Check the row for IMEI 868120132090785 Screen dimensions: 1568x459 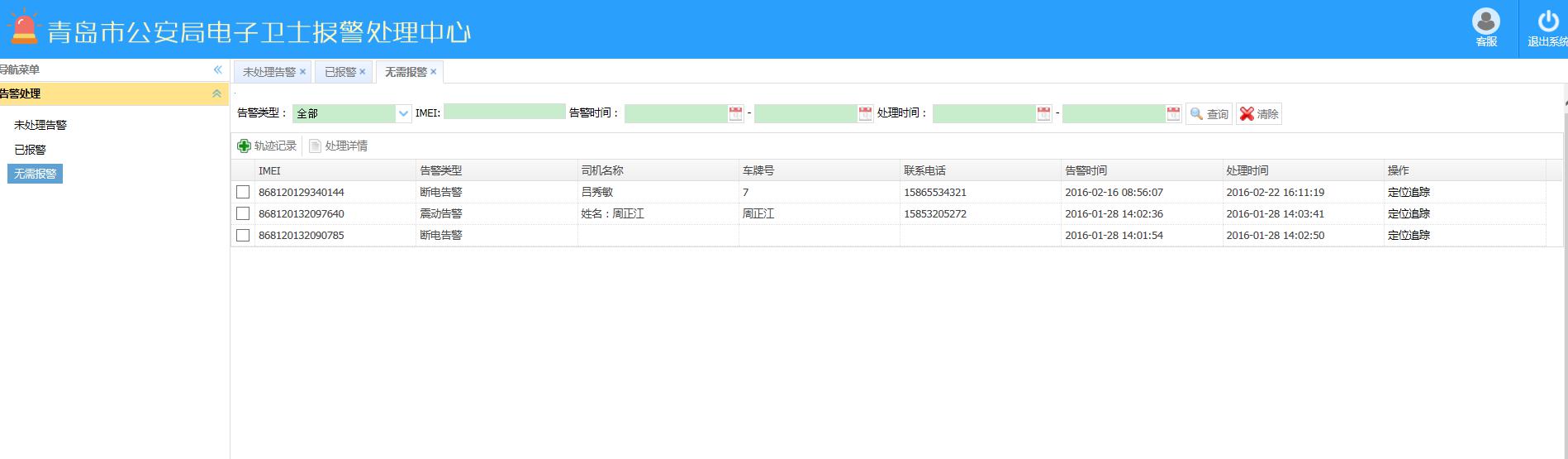tap(243, 235)
